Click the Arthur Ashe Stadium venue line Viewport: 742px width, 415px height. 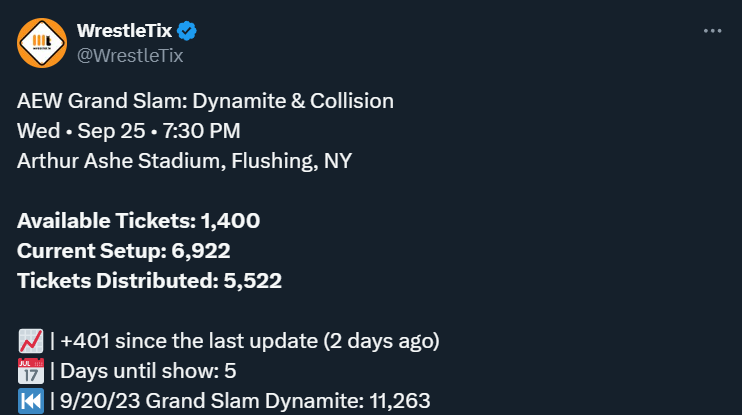click(183, 161)
